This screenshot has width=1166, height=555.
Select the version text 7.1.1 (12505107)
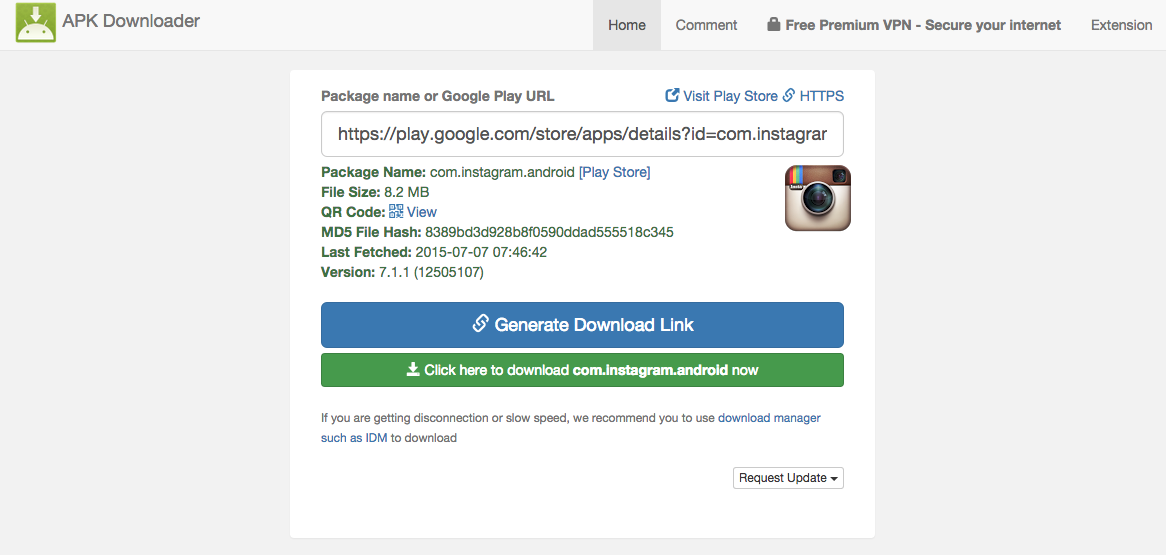coord(431,272)
